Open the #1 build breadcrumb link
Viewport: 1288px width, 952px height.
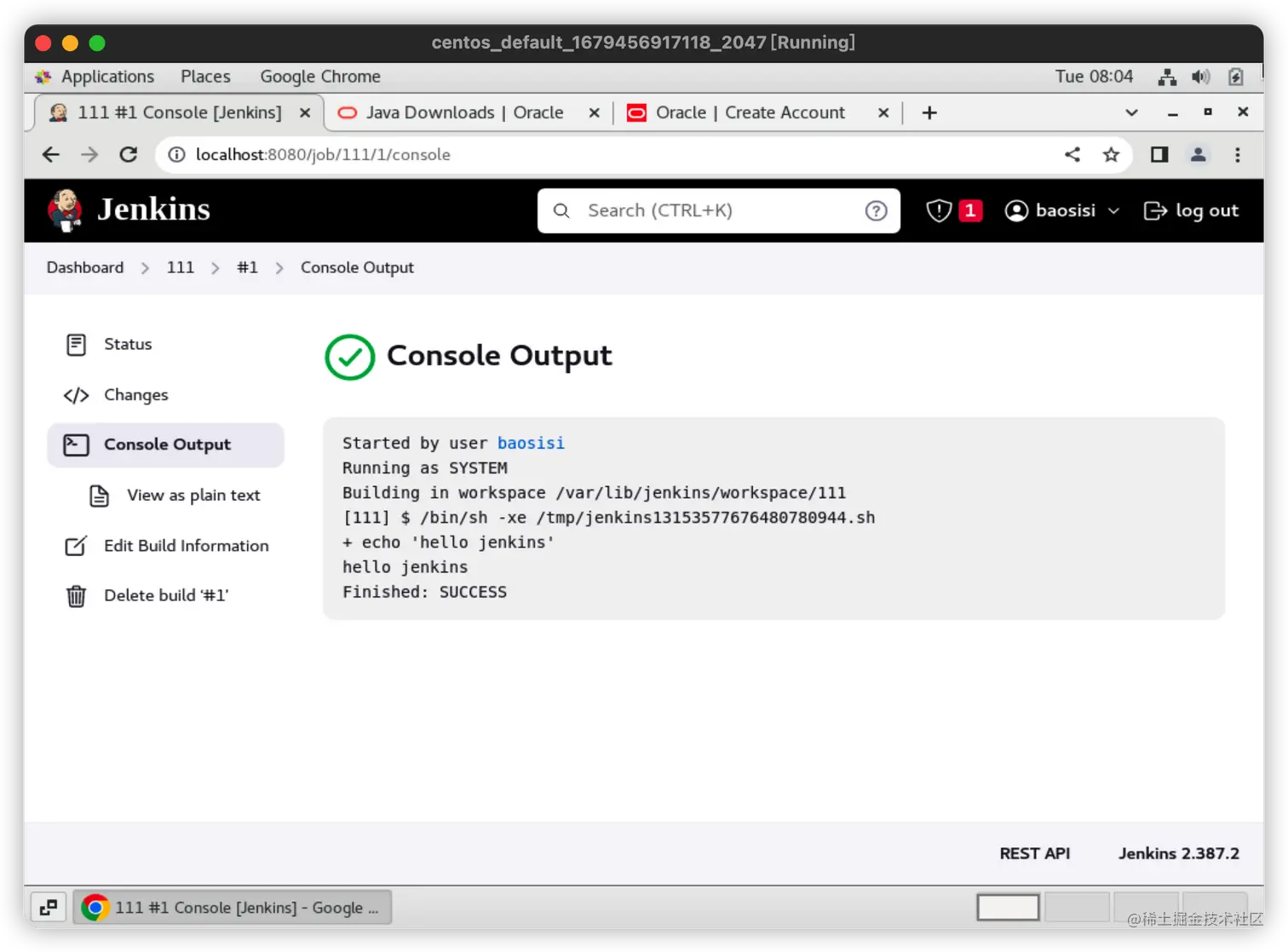[x=247, y=267]
